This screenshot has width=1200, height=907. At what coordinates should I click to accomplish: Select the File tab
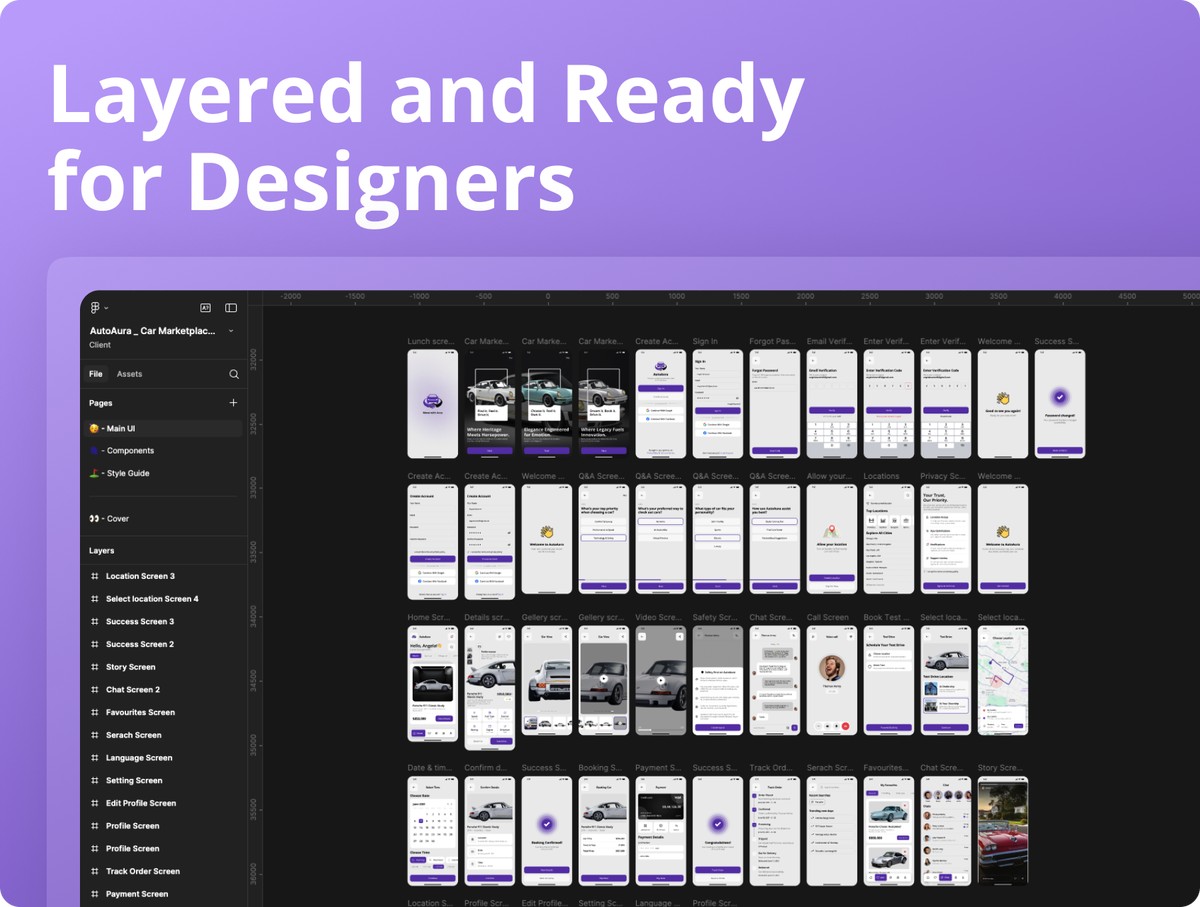click(96, 374)
